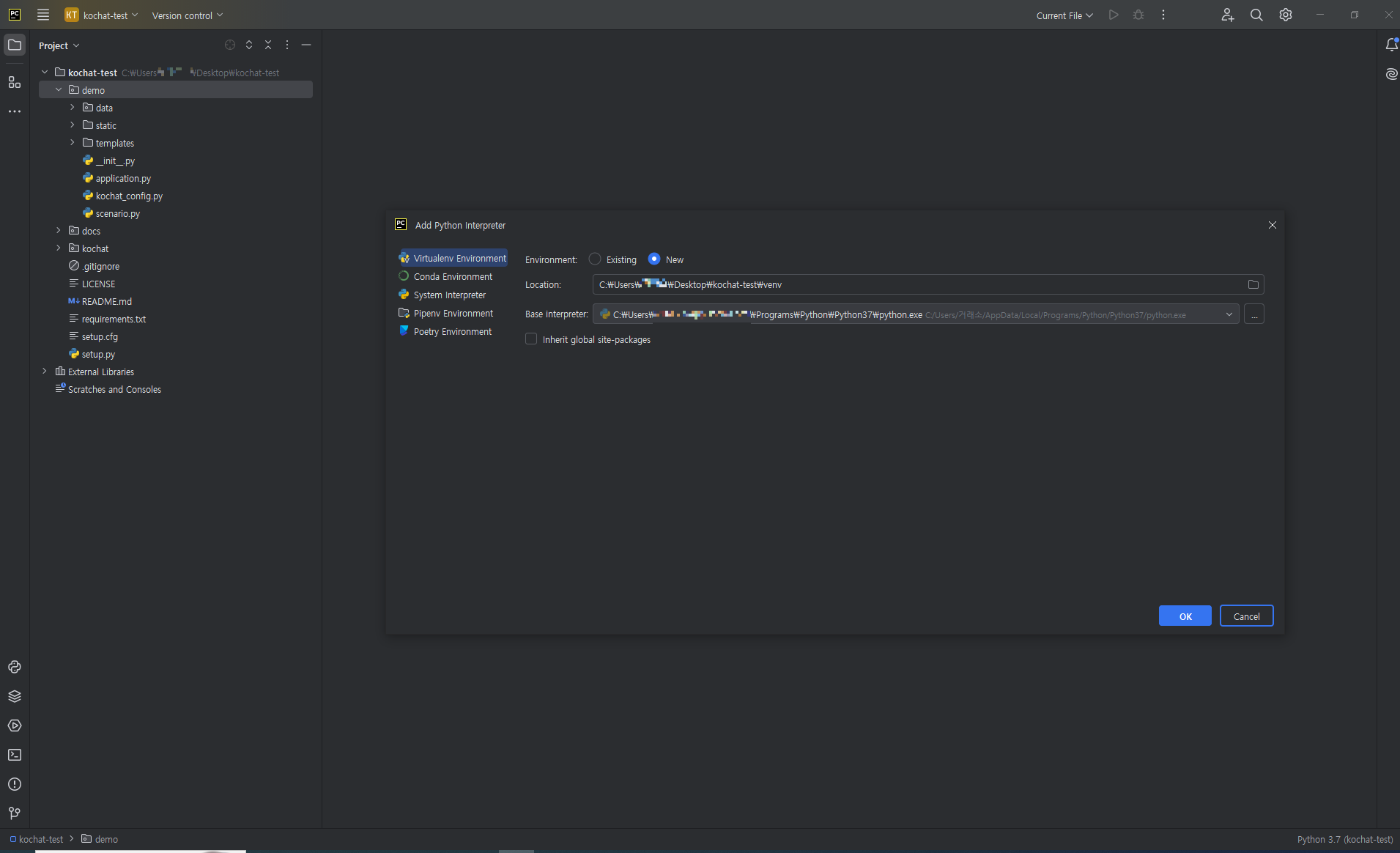Image resolution: width=1400 pixels, height=853 pixels.
Task: Open the Project tool window icon
Action: (x=15, y=45)
